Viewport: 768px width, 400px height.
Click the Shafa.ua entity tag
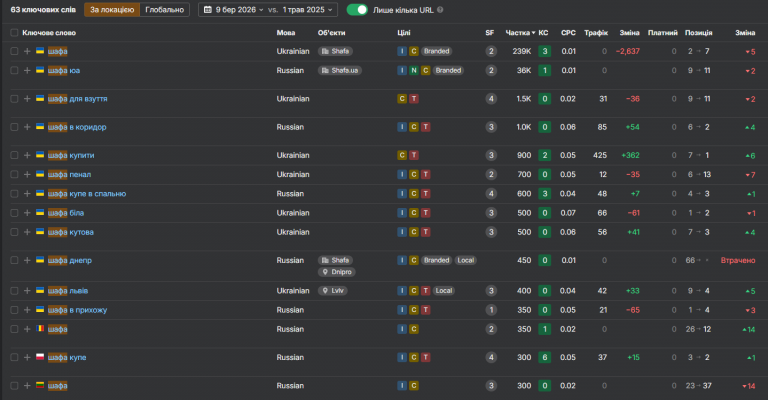[x=338, y=70]
